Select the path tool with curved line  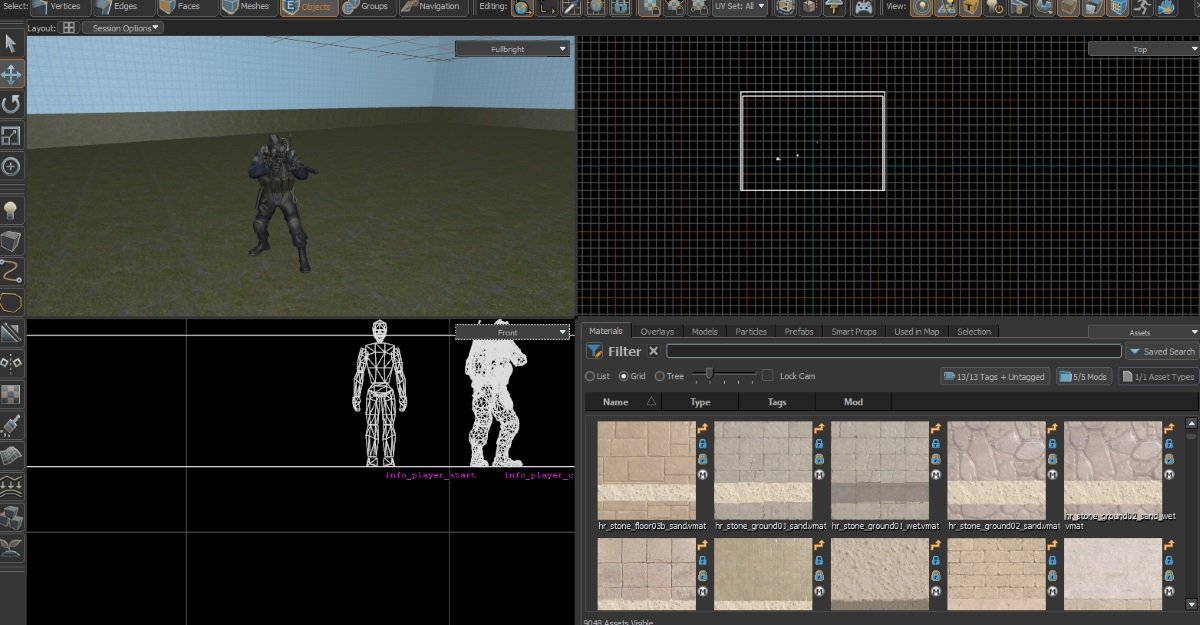click(12, 271)
